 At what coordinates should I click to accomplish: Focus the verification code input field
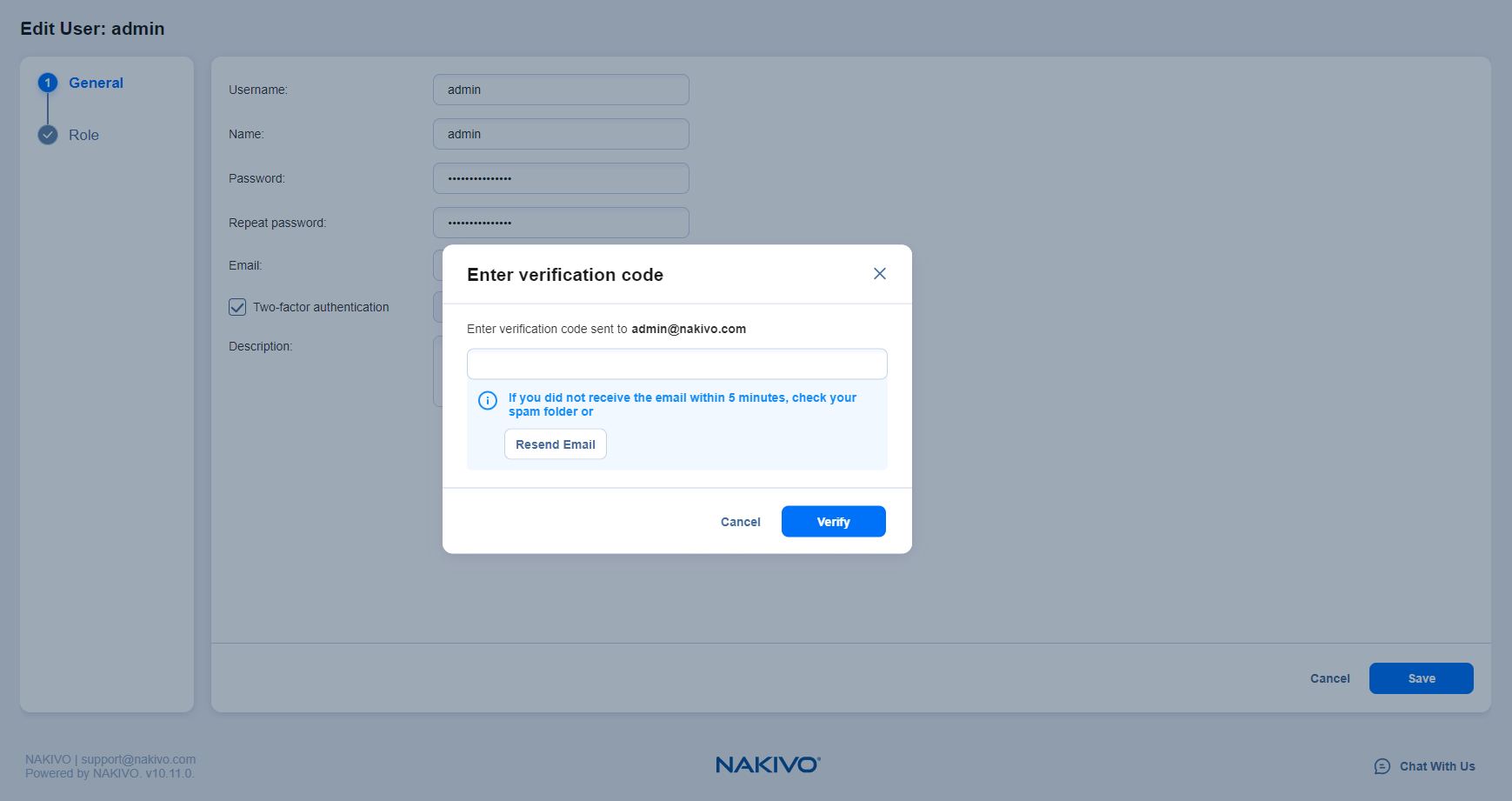676,364
